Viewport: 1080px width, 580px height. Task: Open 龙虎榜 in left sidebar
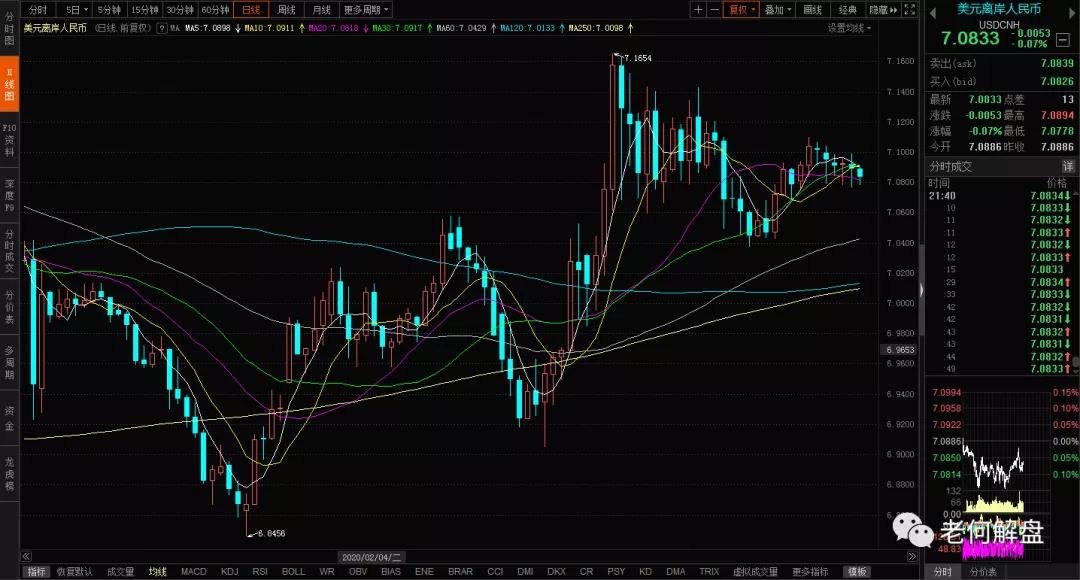[x=9, y=474]
